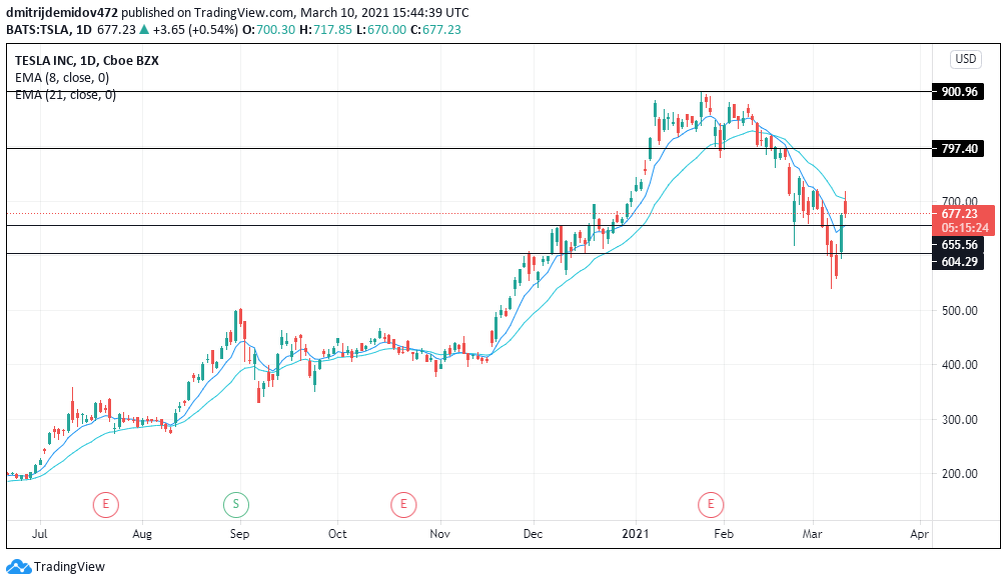
Task: Click the EMA (21, close, 0) indicator legend
Action: (65, 95)
